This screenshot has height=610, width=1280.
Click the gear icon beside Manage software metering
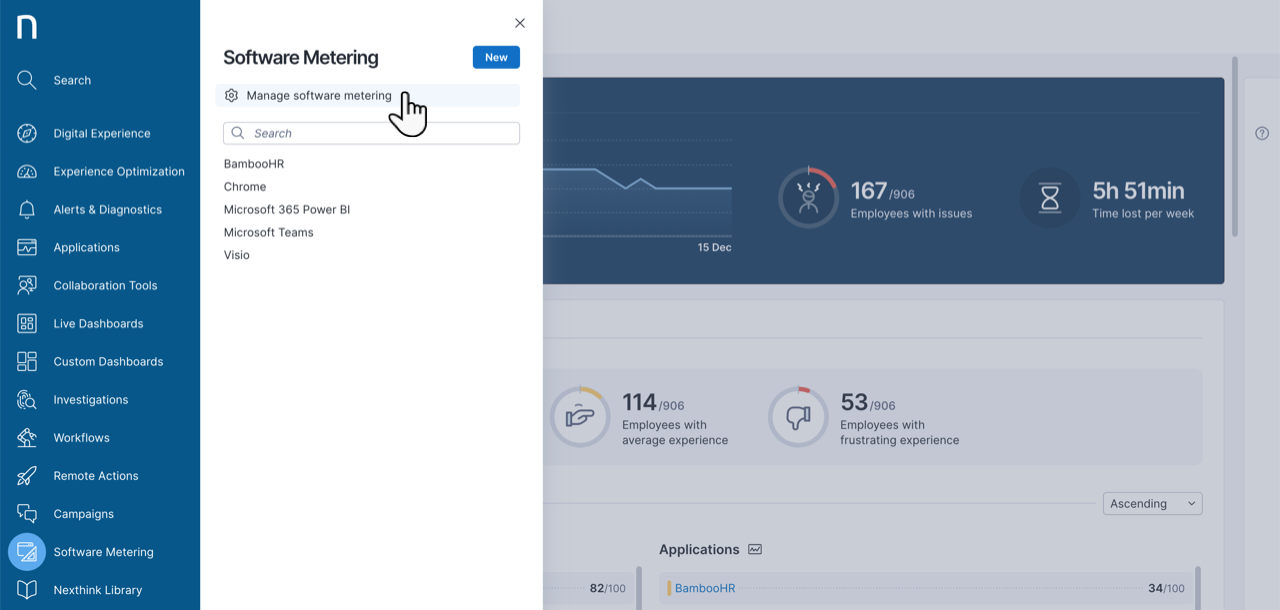pos(231,94)
